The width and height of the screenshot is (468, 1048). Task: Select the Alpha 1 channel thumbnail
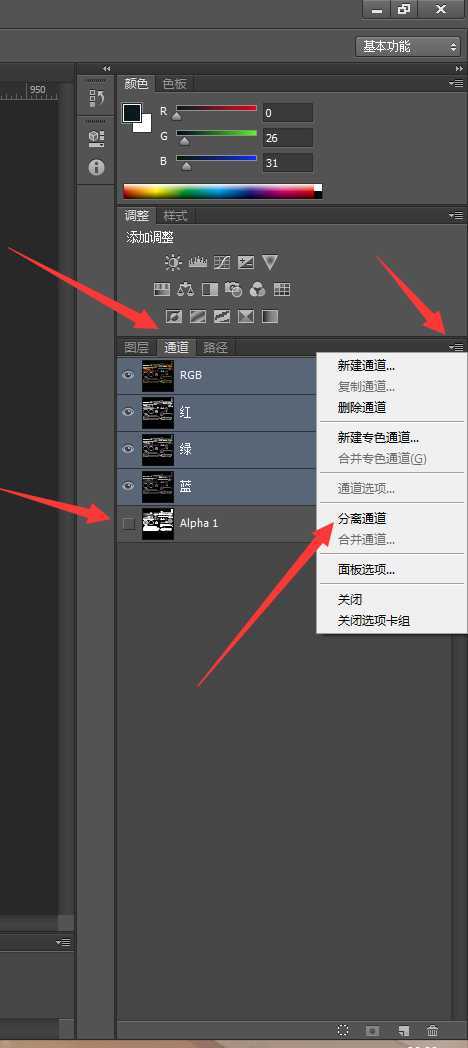(158, 523)
